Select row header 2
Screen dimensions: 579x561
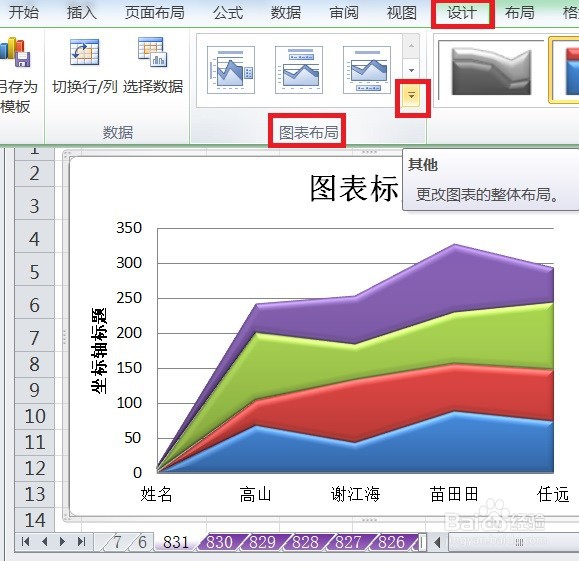(34, 173)
